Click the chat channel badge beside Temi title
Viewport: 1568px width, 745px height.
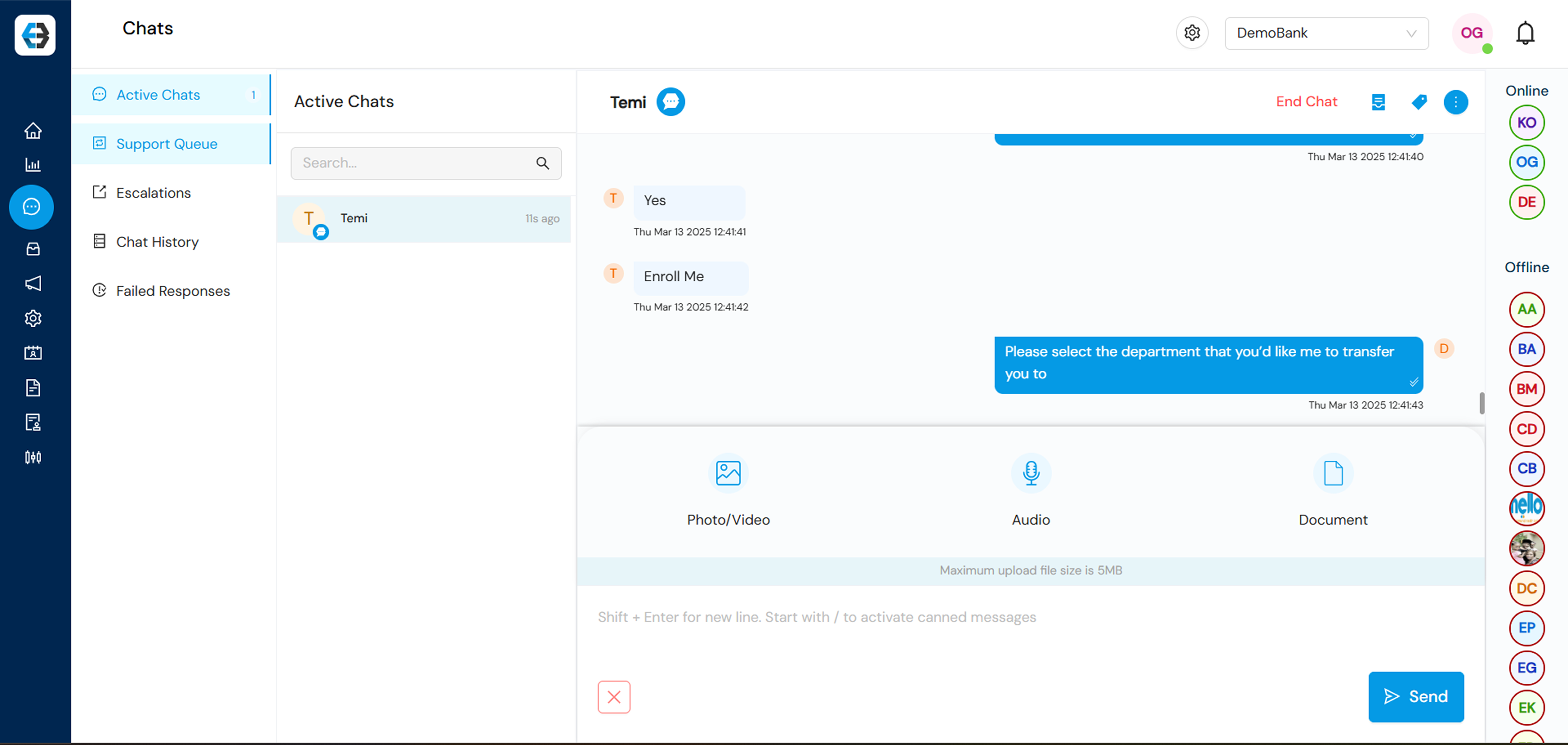(x=670, y=102)
